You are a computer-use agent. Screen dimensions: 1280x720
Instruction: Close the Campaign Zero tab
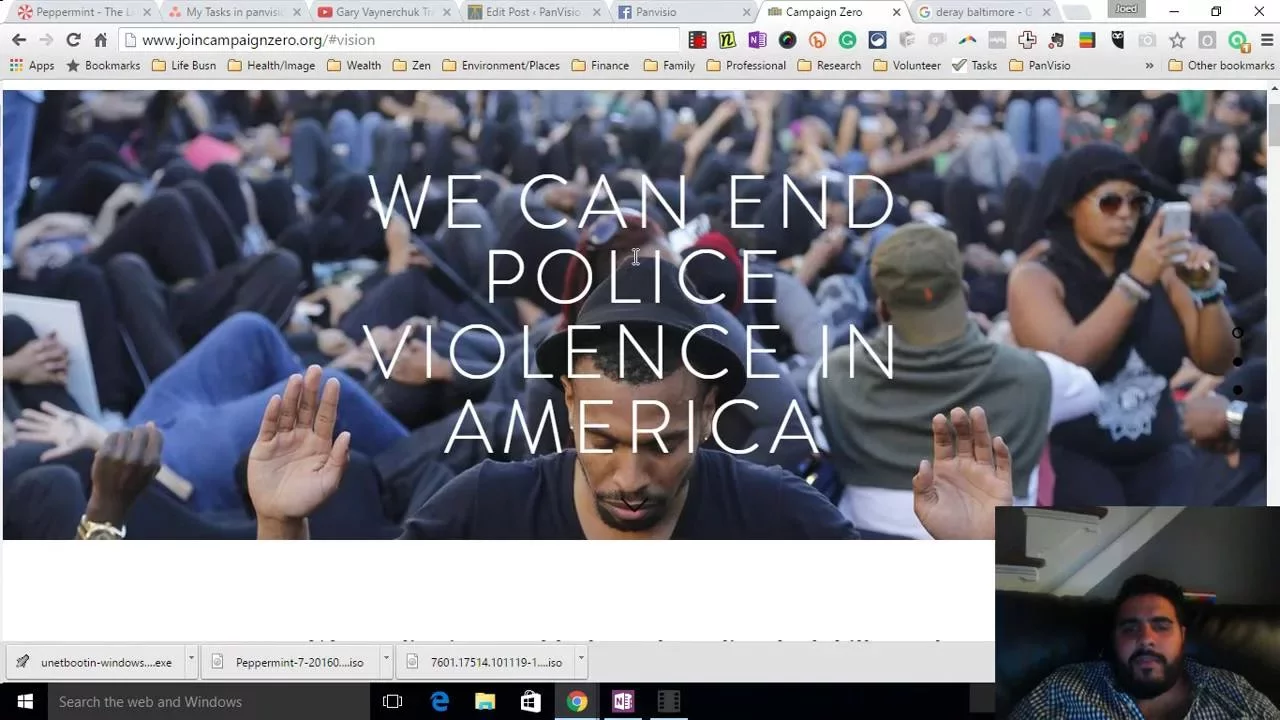[x=896, y=12]
